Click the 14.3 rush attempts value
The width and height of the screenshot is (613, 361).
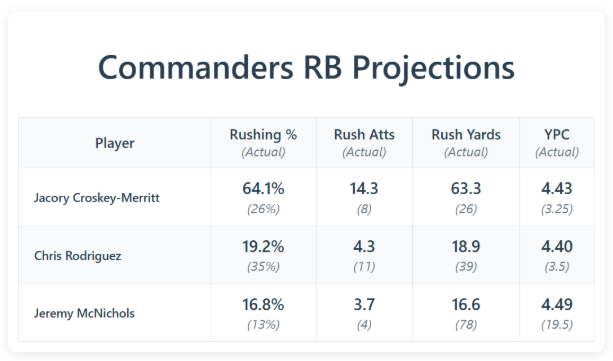click(x=364, y=189)
